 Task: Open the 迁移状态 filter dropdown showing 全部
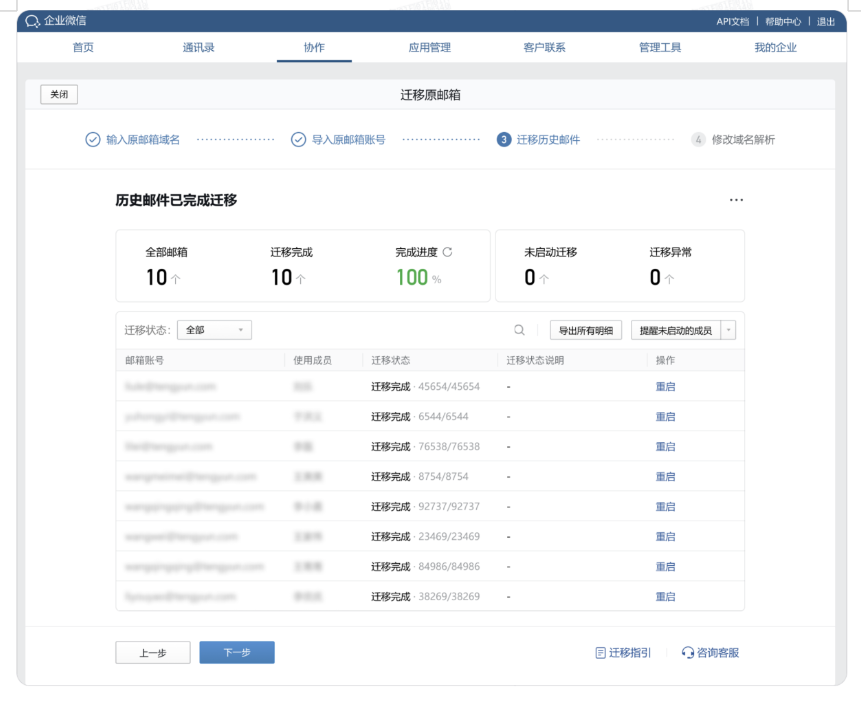214,329
